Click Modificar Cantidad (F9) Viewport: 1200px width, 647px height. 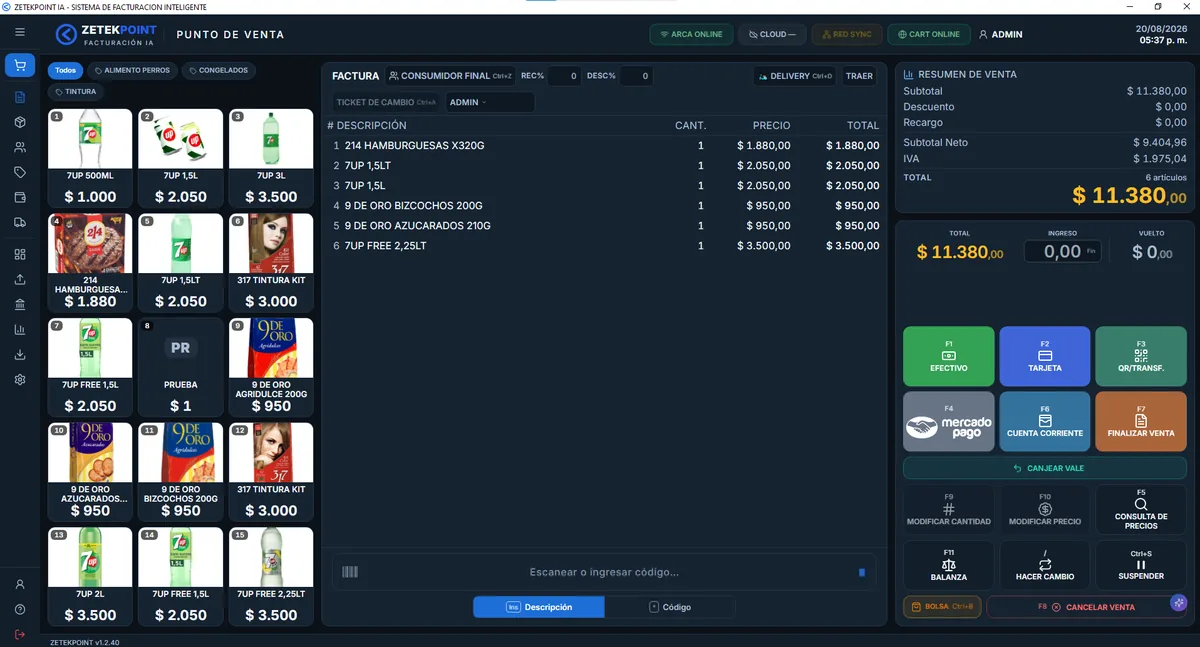[x=949, y=510]
